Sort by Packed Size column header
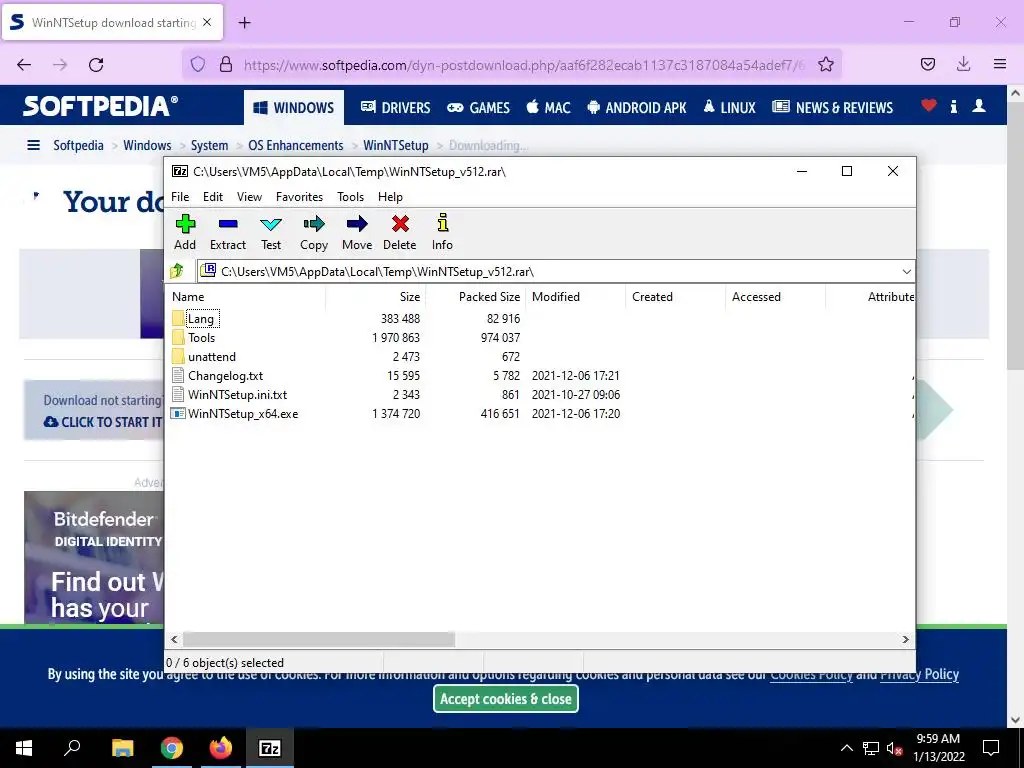Image resolution: width=1024 pixels, height=768 pixels. click(x=475, y=296)
